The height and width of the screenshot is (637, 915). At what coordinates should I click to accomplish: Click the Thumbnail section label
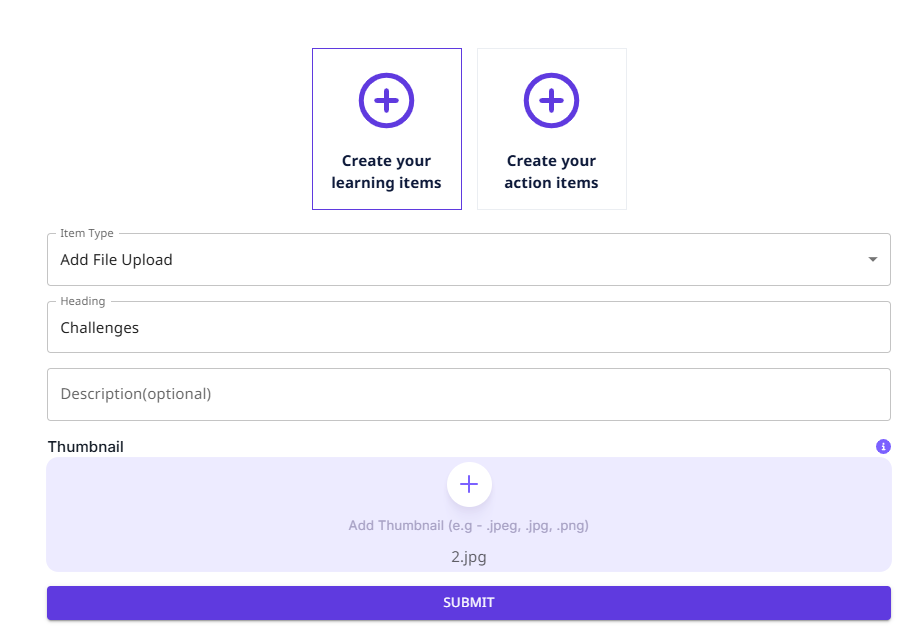click(86, 447)
